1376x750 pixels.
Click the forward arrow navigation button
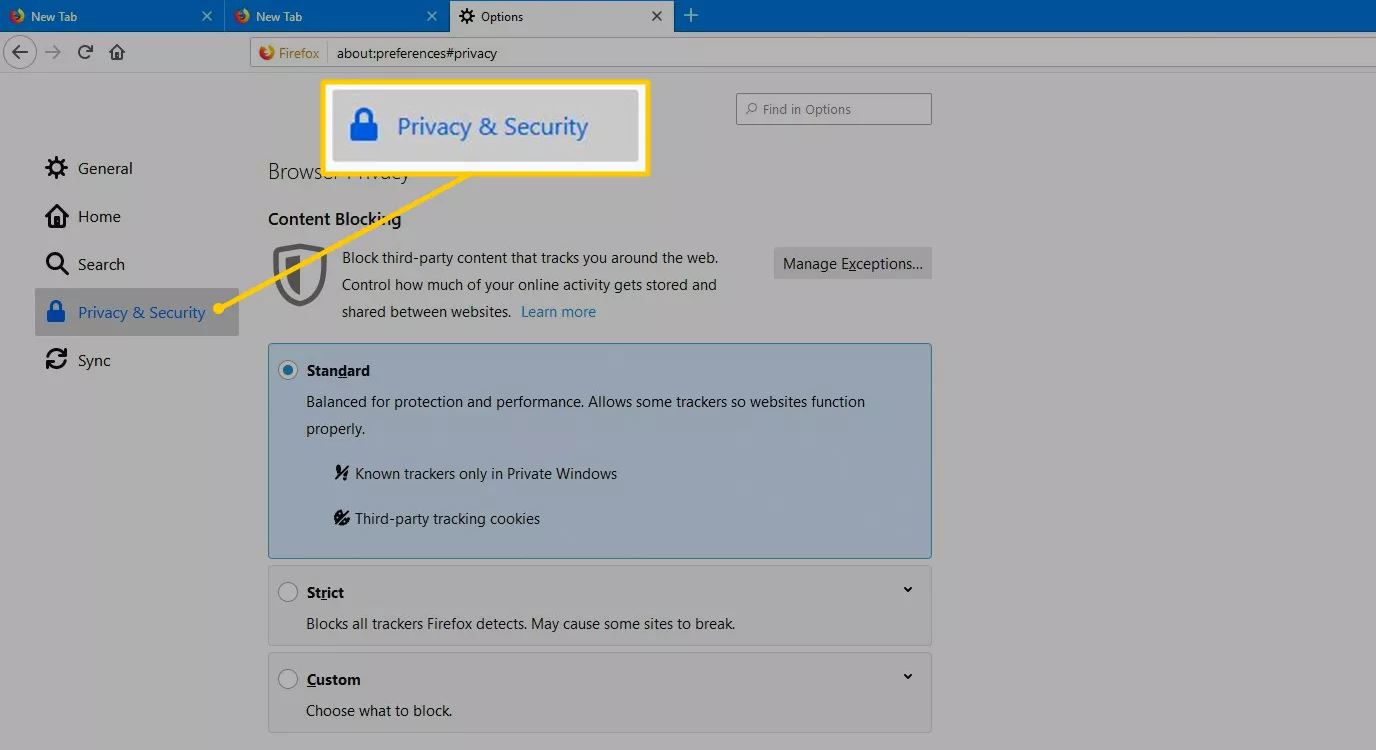point(53,53)
